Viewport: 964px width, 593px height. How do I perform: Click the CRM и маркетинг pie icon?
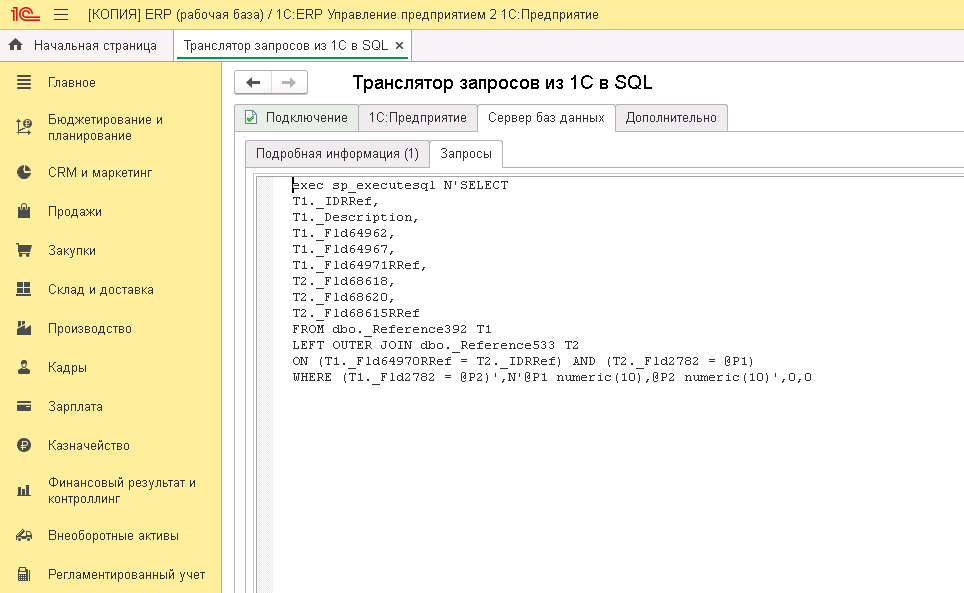[24, 172]
